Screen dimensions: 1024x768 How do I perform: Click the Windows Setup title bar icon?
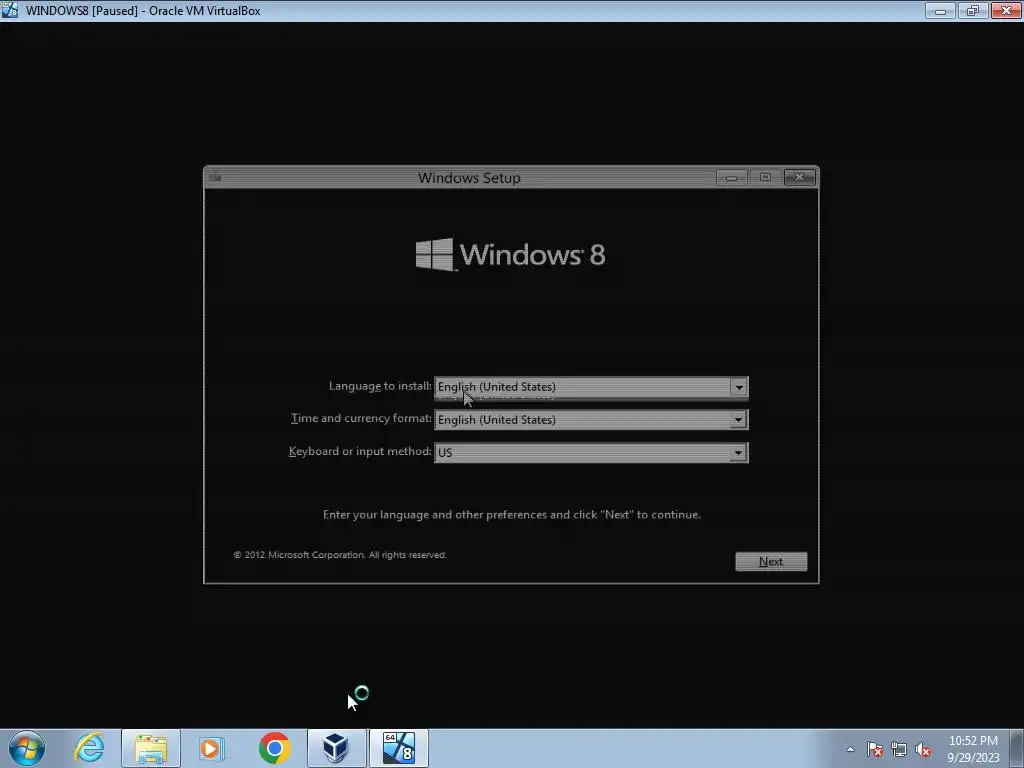tap(216, 177)
